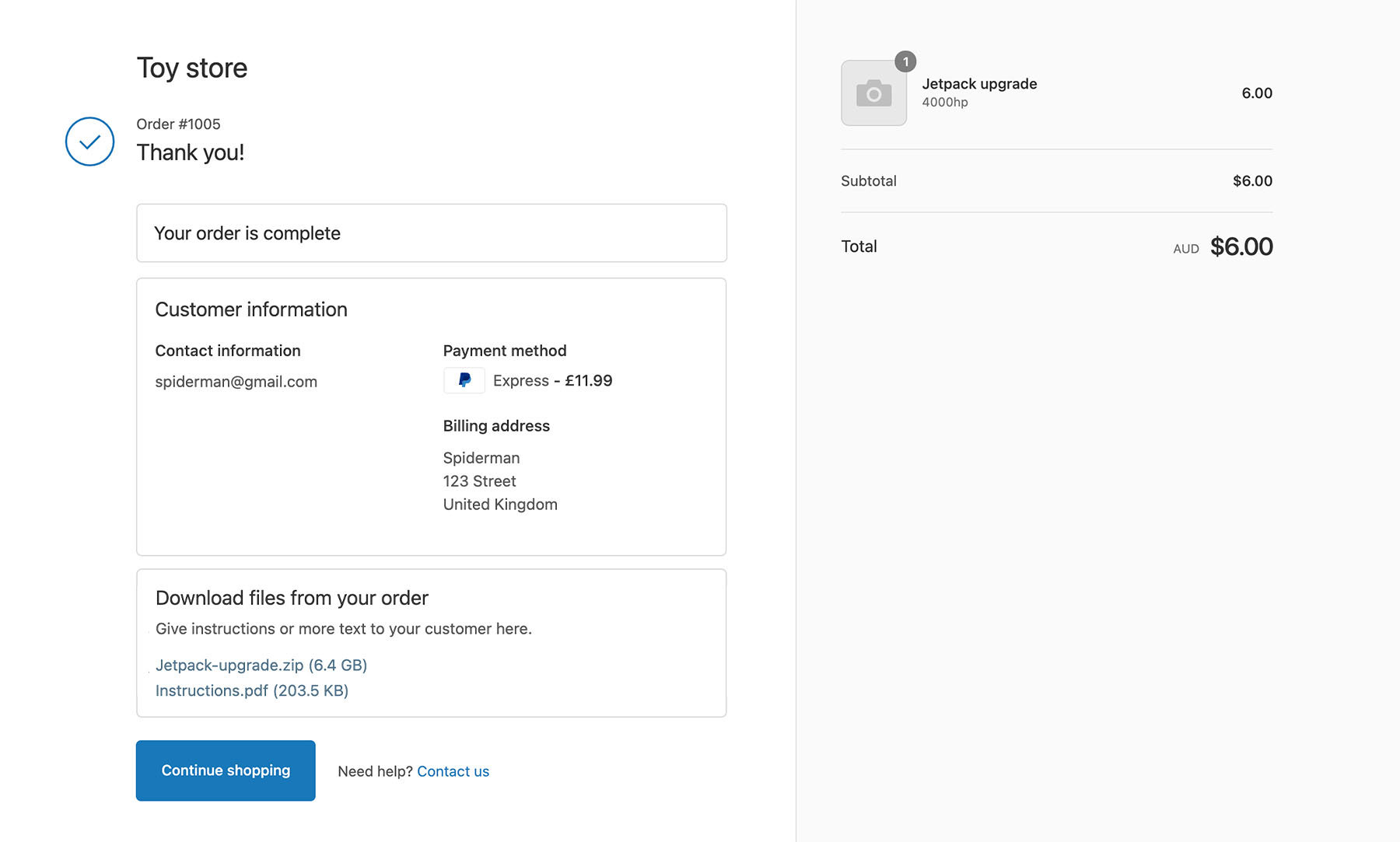Download the Jetpack-upgrade.zip file

[x=261, y=666]
